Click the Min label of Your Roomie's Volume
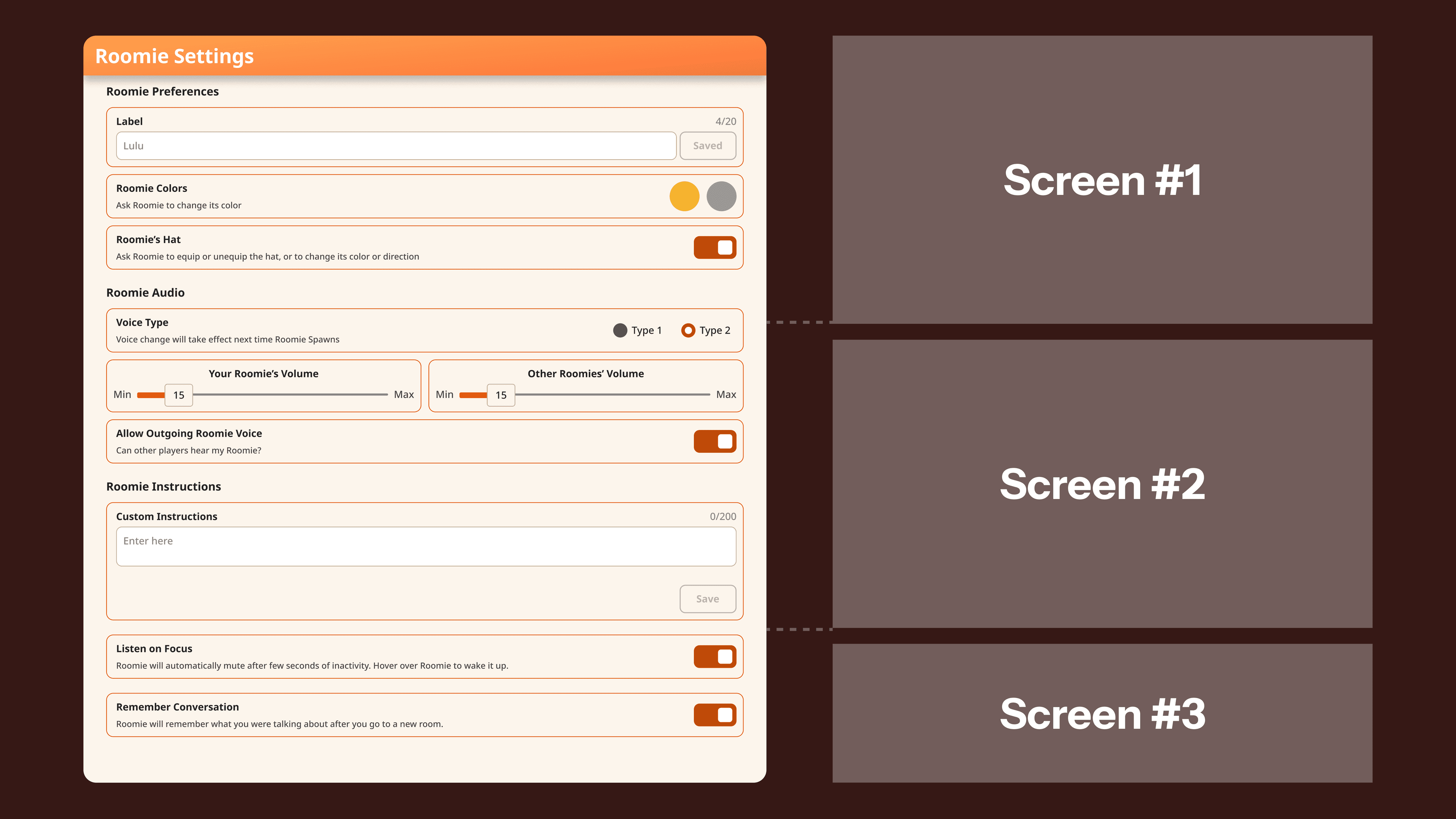Viewport: 1456px width, 819px height. coord(122,394)
